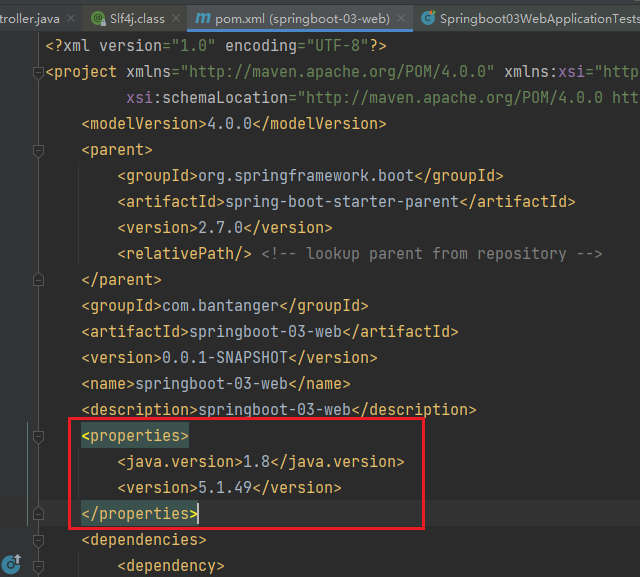This screenshot has height=577, width=640.
Task: Click the Springboot03WebApplicationTests tab's class icon
Action: click(x=428, y=18)
